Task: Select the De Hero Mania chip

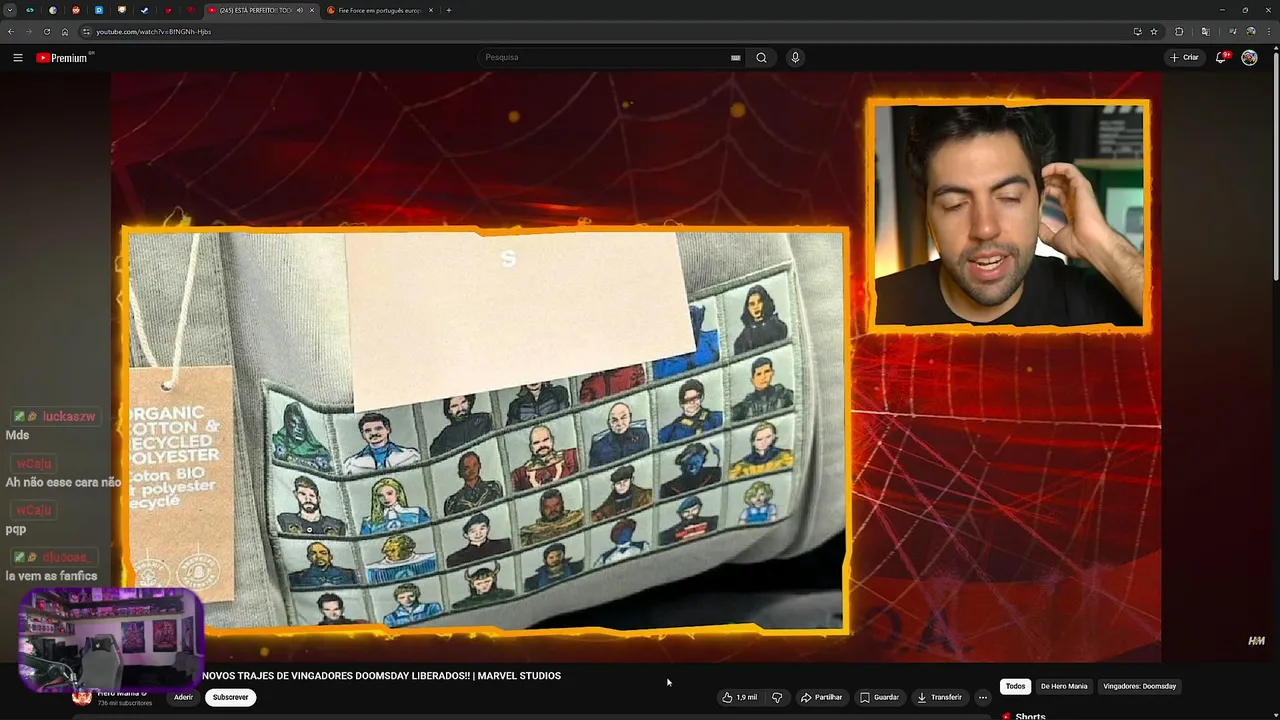Action: 1064,686
